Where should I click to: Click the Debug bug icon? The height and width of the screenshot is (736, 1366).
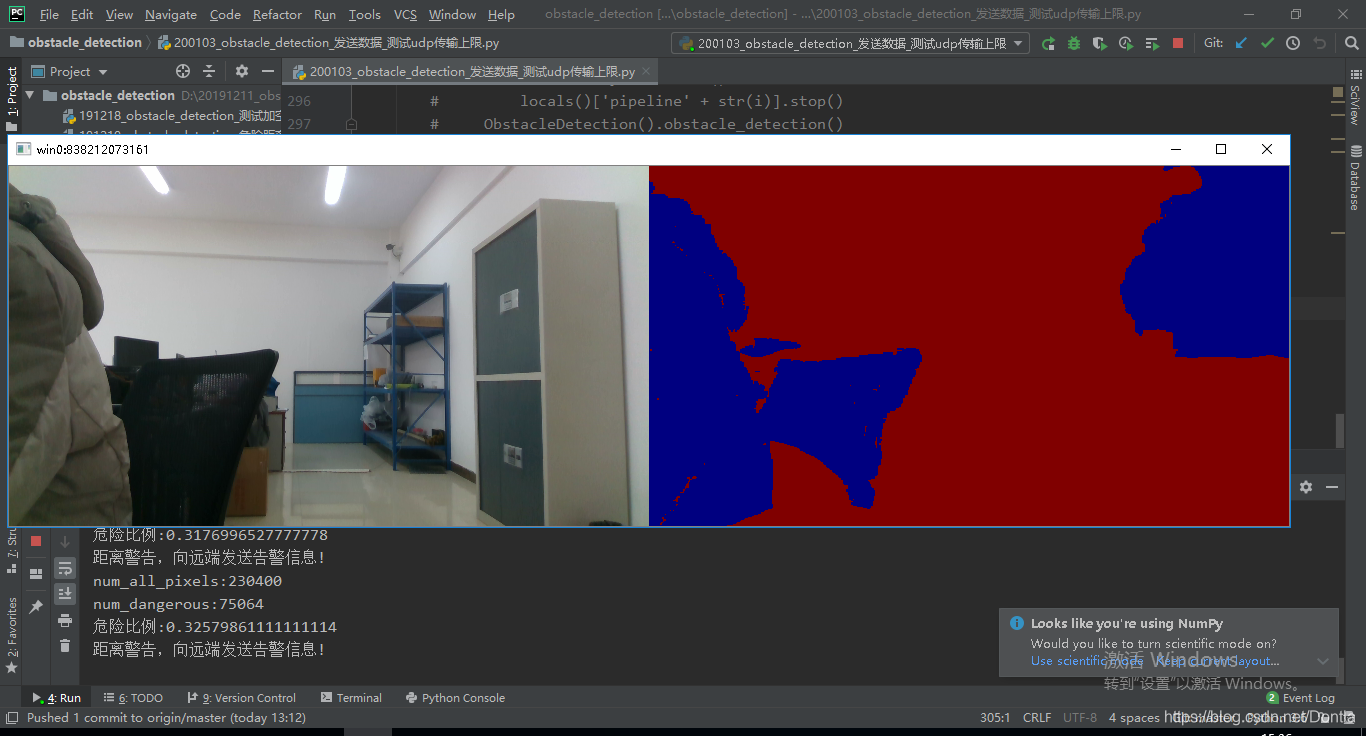[x=1074, y=43]
